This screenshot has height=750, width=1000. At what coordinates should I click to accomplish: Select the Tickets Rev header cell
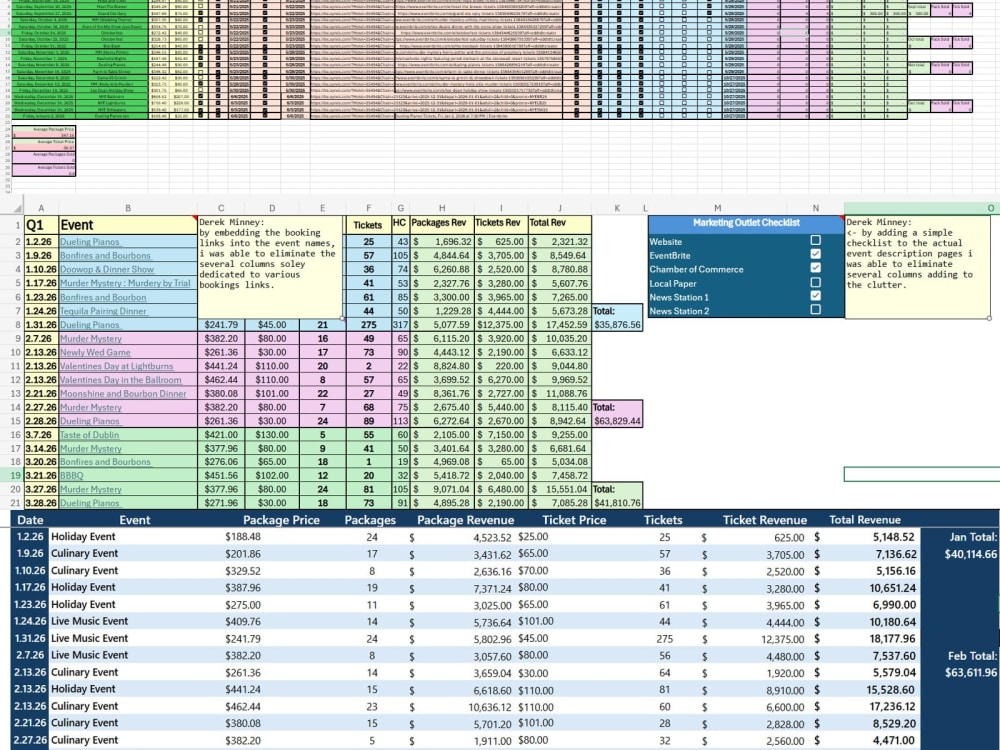(501, 225)
